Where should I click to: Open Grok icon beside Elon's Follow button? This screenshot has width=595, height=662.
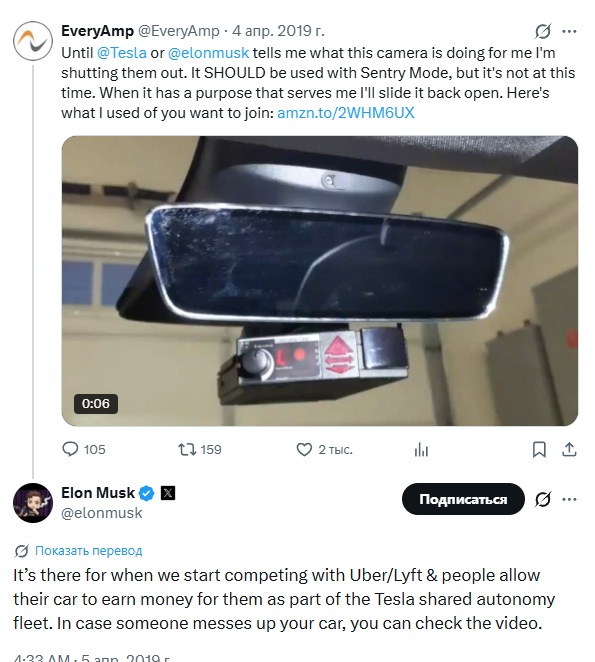(x=543, y=499)
